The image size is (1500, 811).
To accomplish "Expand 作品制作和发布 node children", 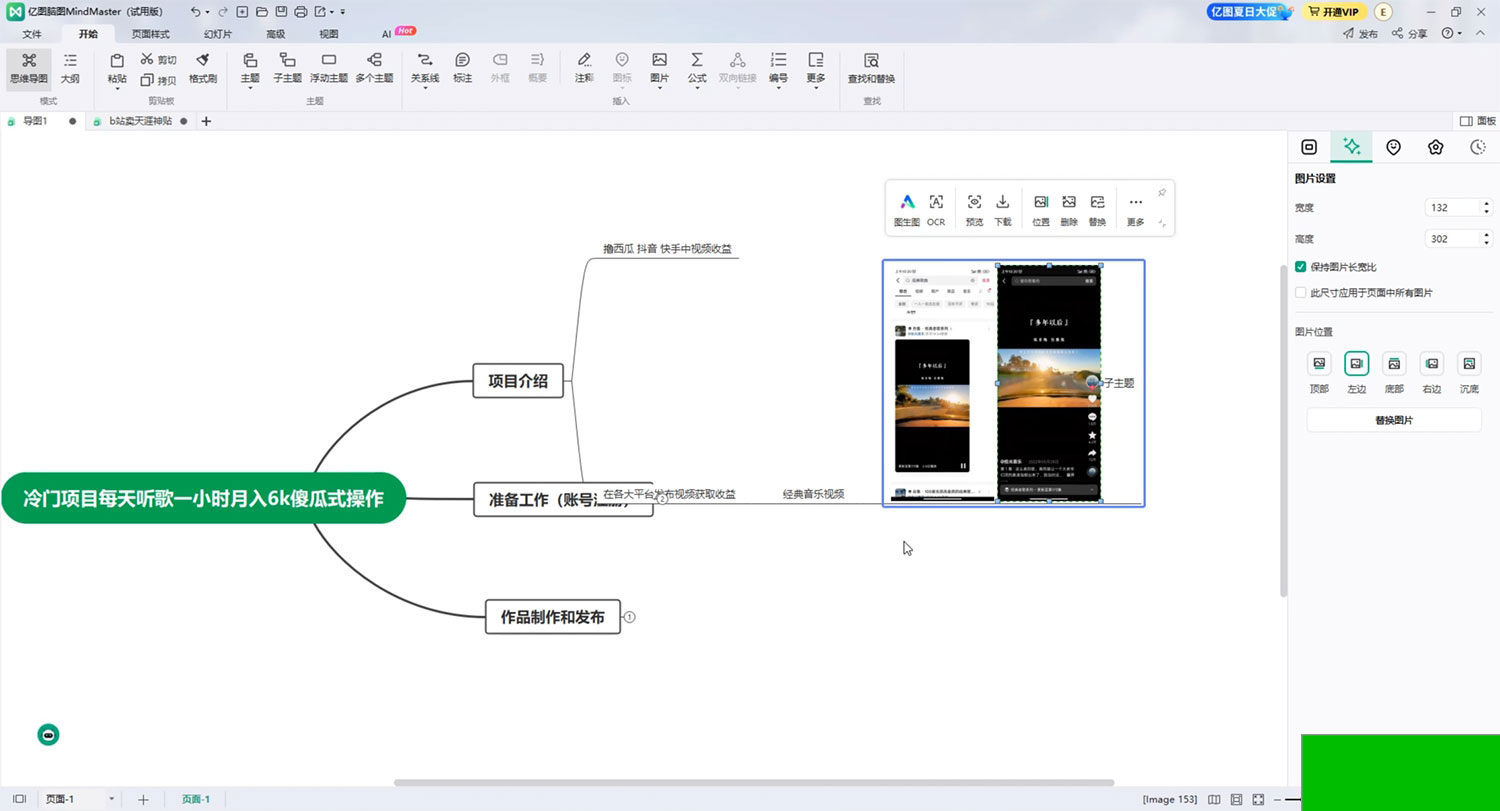I will (630, 617).
